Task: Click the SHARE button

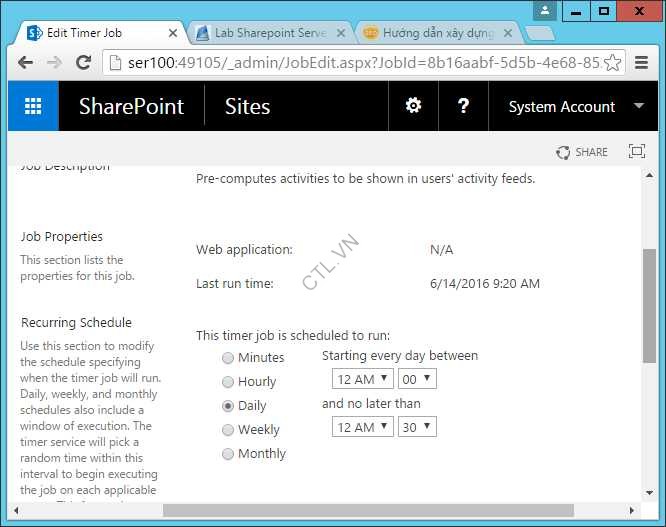Action: (582, 152)
